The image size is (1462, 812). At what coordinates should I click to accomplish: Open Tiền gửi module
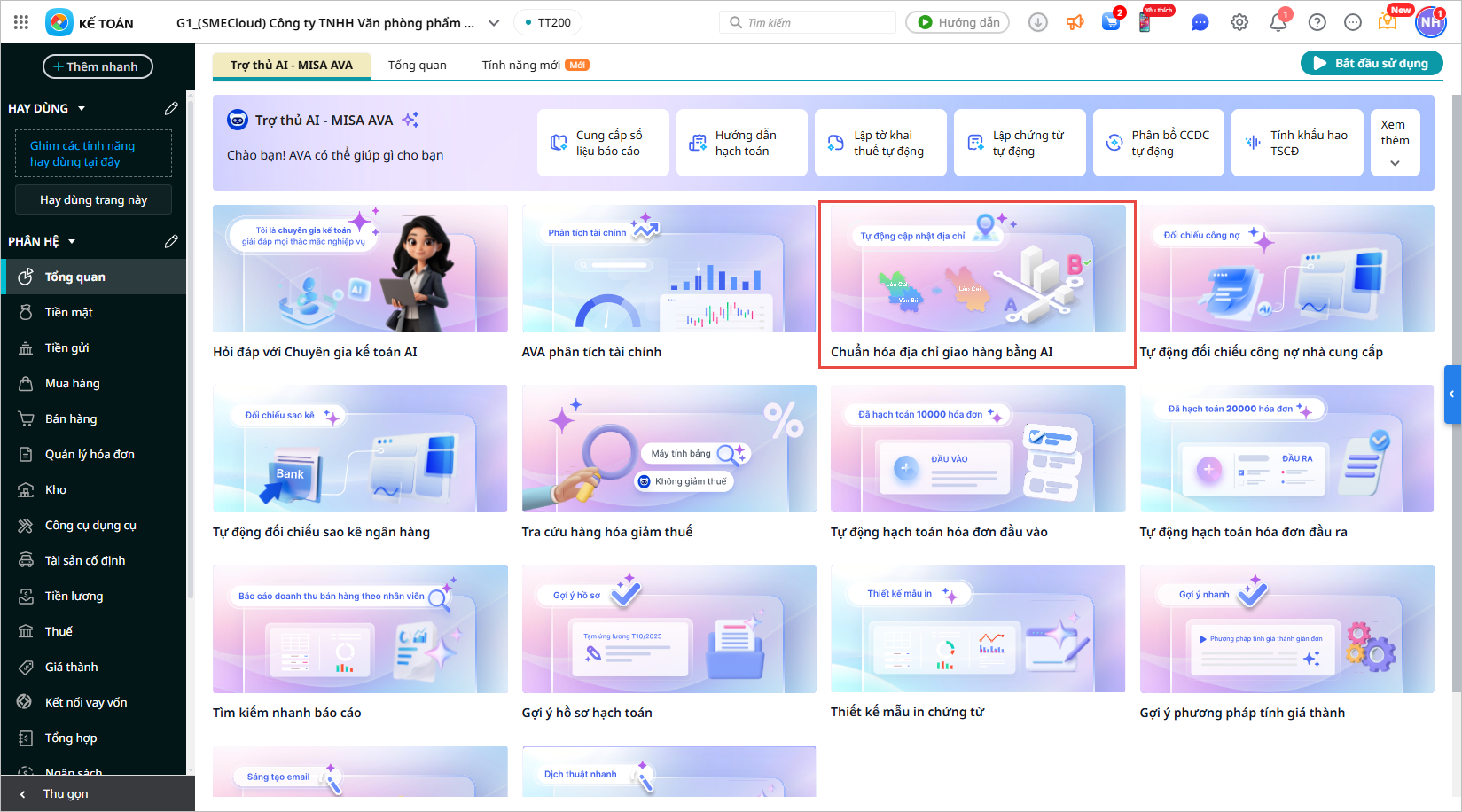(93, 347)
